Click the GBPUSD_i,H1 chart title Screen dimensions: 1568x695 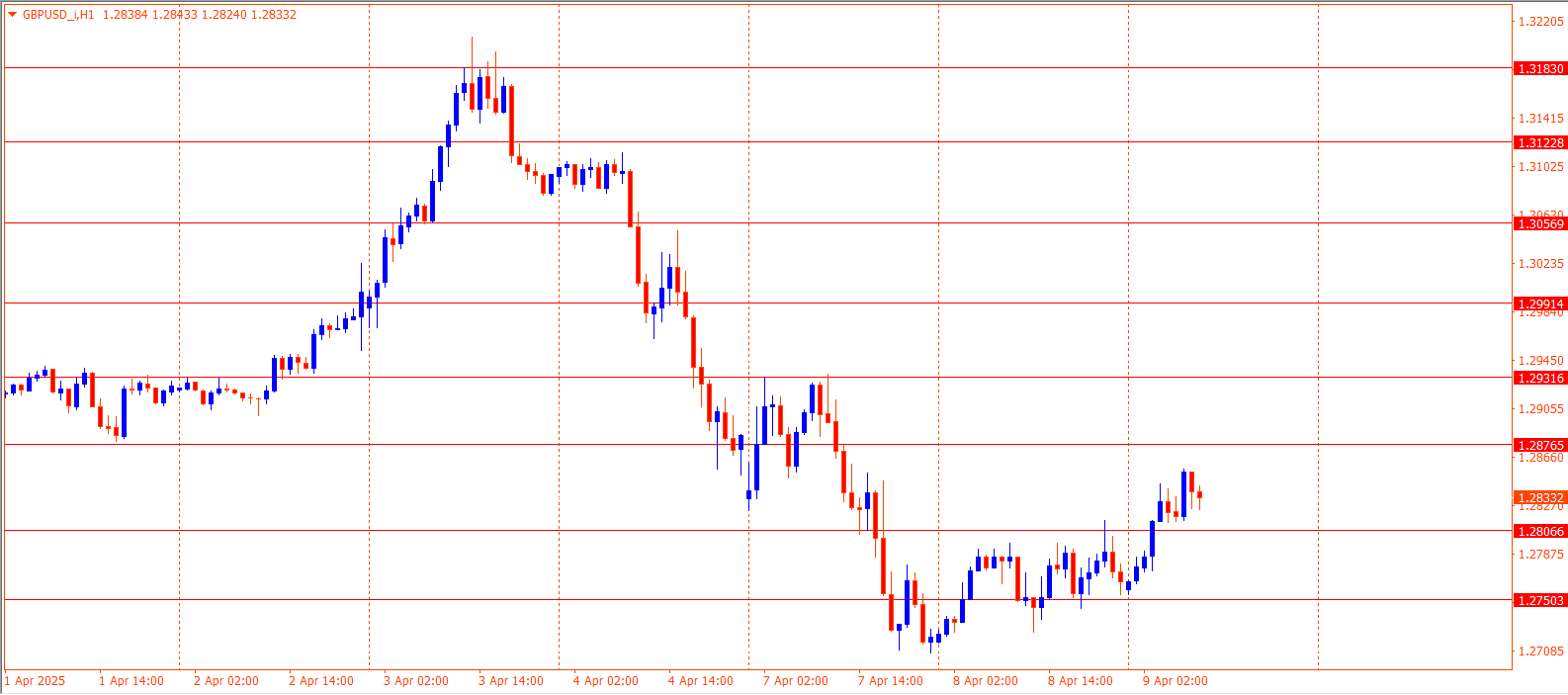(58, 15)
